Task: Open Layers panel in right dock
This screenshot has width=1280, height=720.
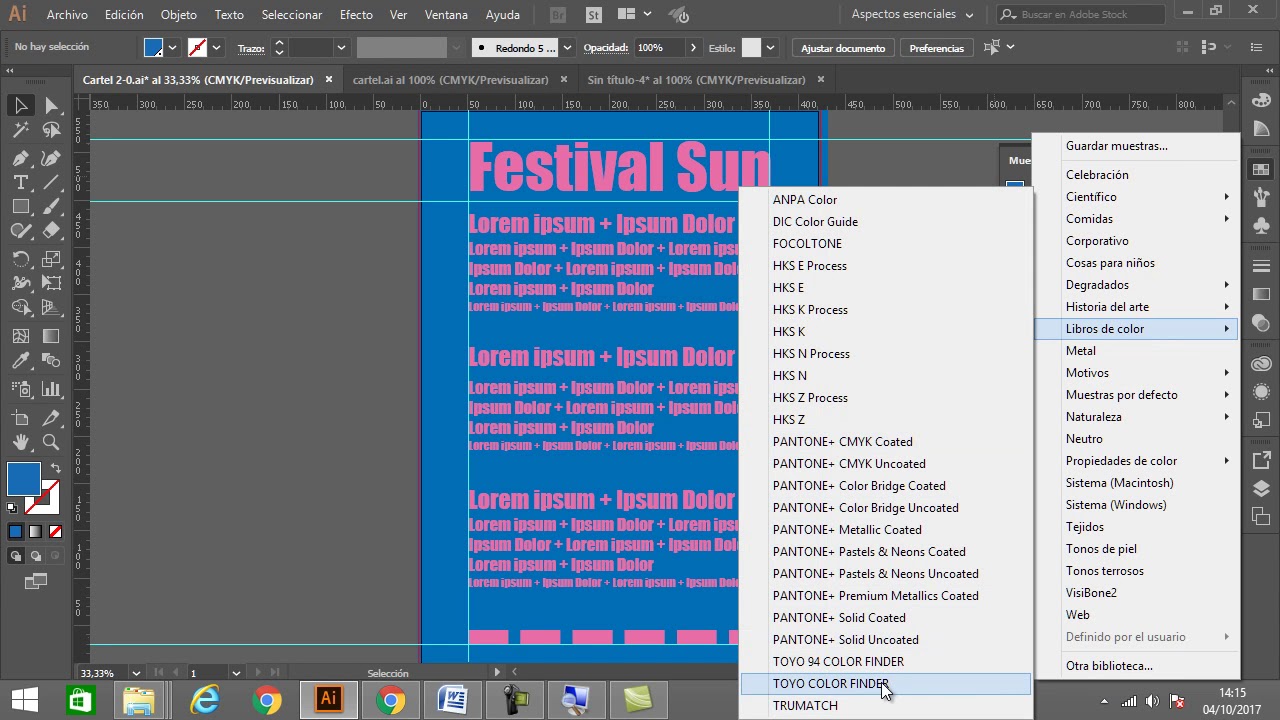Action: click(1261, 489)
